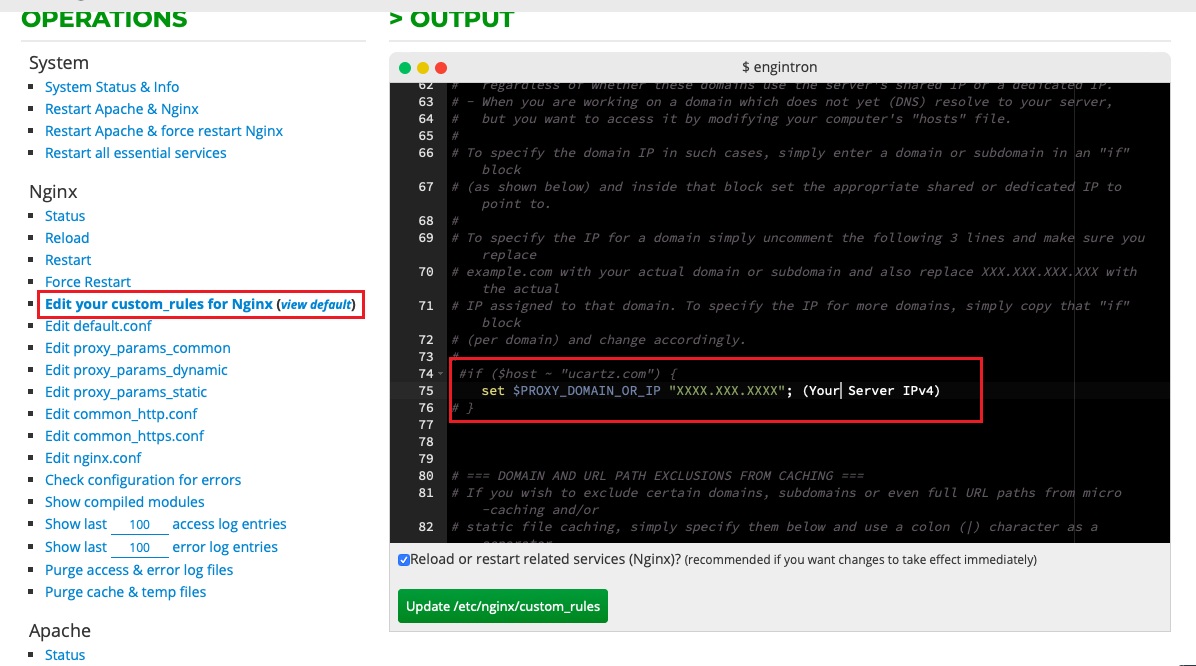The height and width of the screenshot is (666, 1196).
Task: Open Edit common_http.conf link
Action: [121, 414]
